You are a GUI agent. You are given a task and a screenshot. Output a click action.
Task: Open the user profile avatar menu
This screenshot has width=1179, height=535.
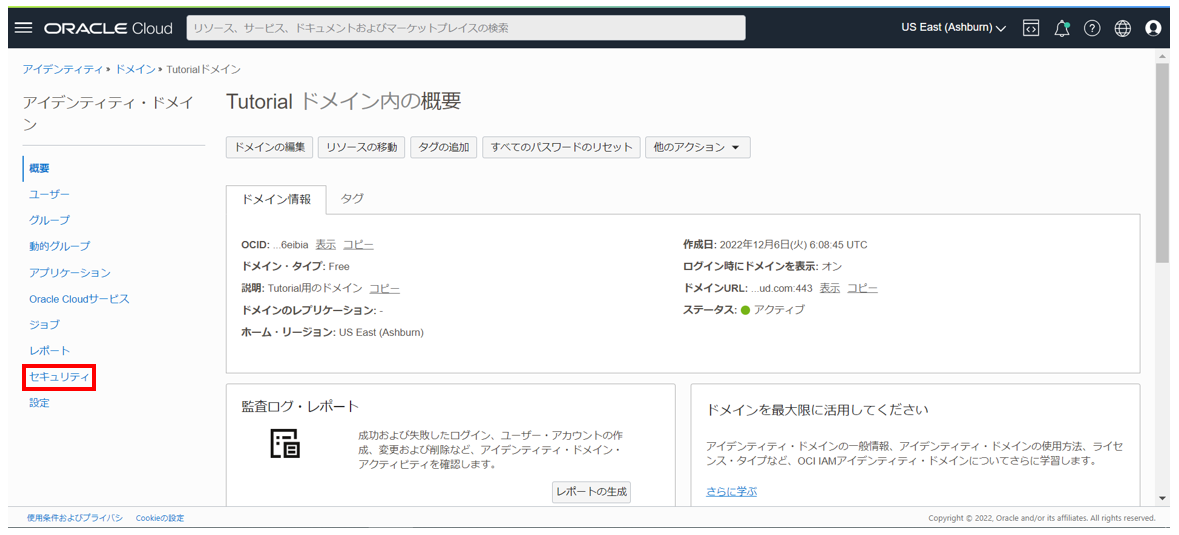(1153, 28)
